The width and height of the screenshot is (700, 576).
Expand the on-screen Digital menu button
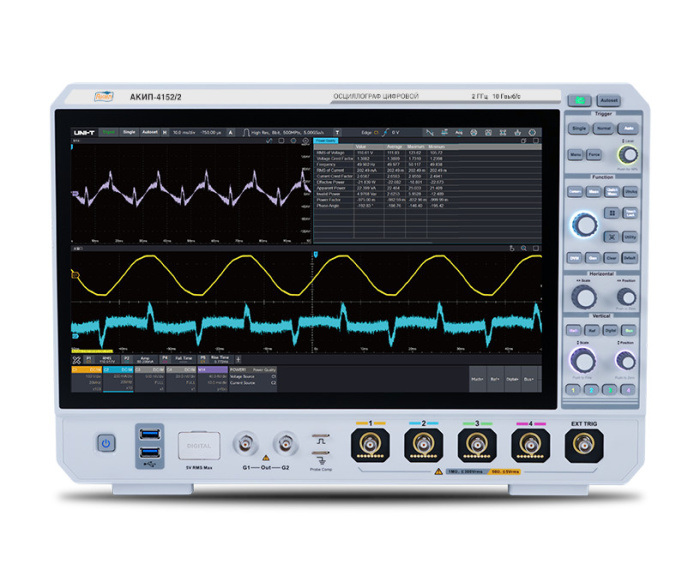tap(512, 379)
